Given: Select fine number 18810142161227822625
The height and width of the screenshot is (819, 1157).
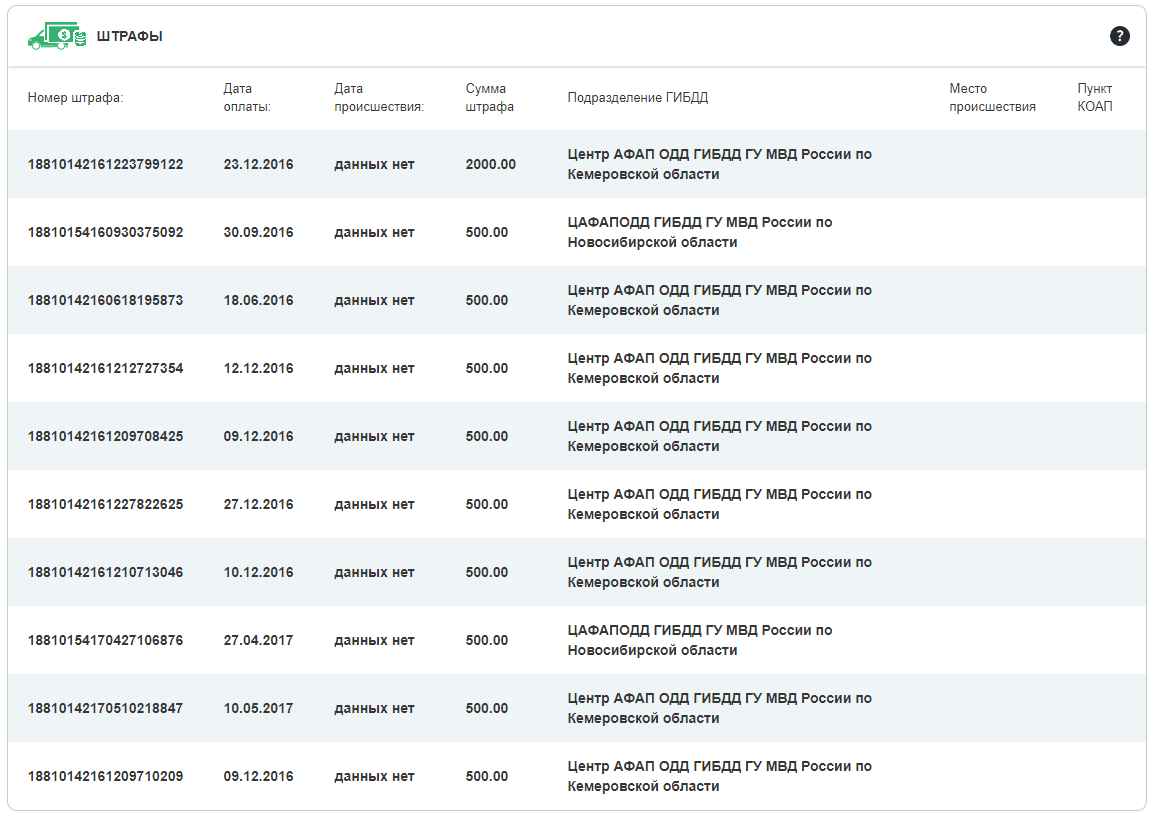Looking at the screenshot, I should pos(106,504).
